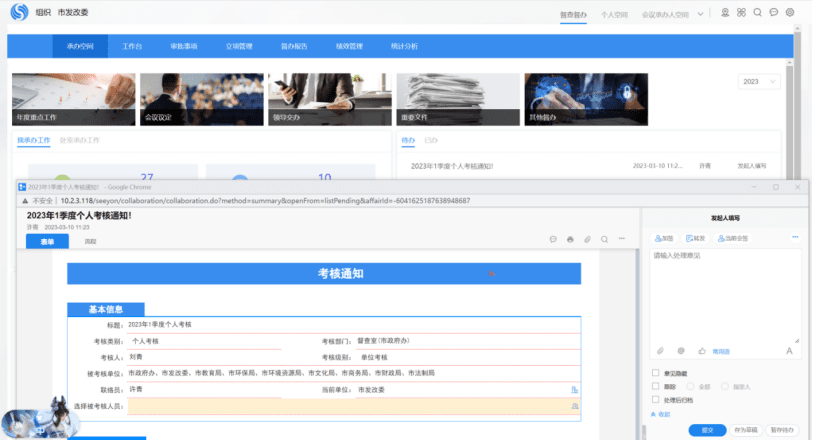
Task: Click the thumbs-up icon below opinion box
Action: pos(702,351)
